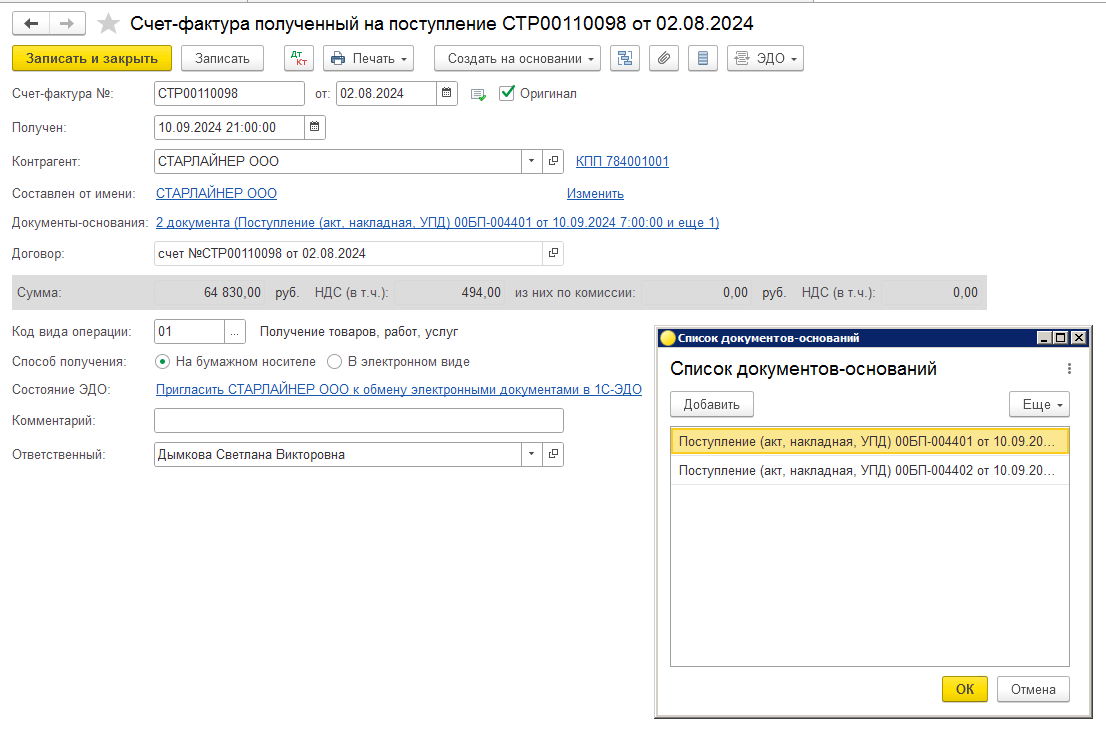Attach files via paperclip icon
Viewport: 1106px width, 734px height.
[662, 59]
